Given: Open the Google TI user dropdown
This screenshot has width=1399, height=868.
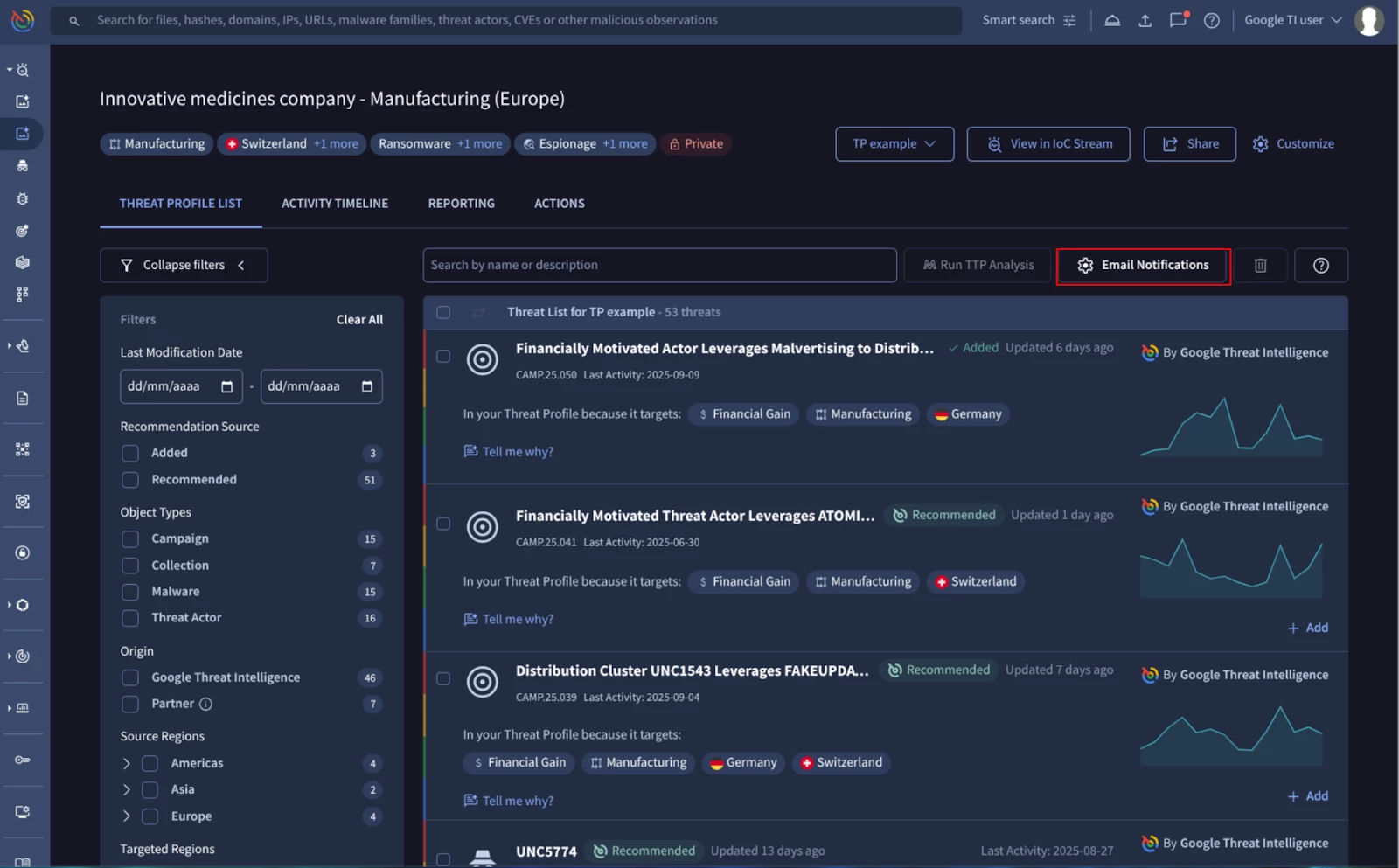Looking at the screenshot, I should tap(1292, 20).
